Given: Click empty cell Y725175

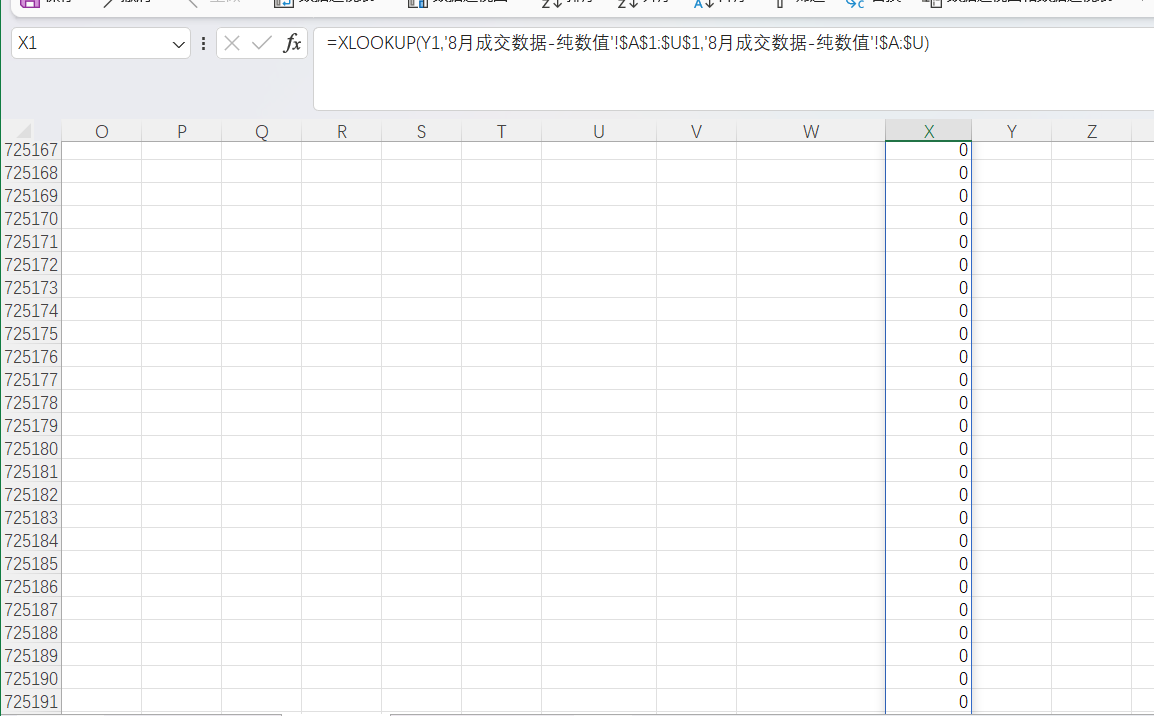Looking at the screenshot, I should pyautogui.click(x=1011, y=334).
